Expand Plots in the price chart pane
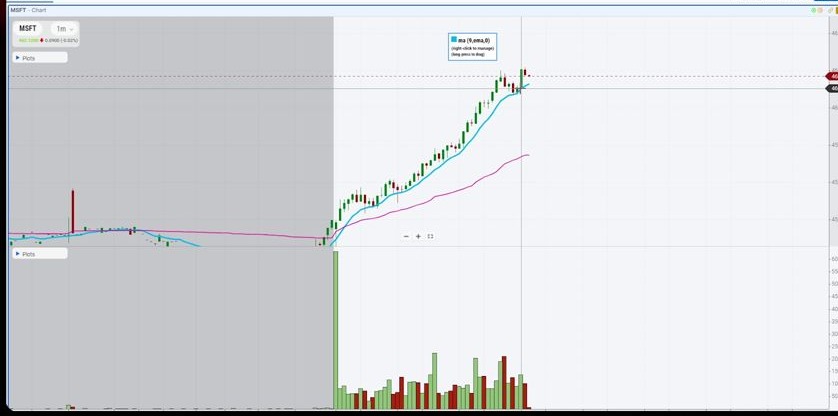Image resolution: width=838 pixels, height=416 pixels. pos(40,57)
